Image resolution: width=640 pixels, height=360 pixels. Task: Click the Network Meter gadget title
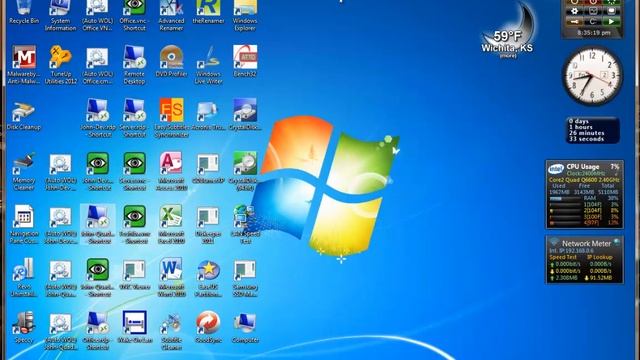point(586,243)
